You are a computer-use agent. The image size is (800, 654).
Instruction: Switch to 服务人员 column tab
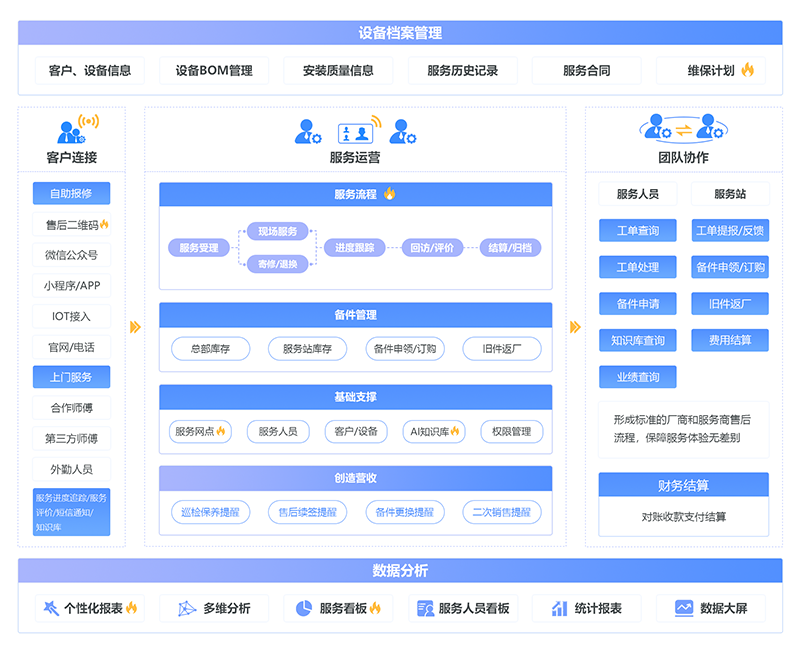(638, 194)
